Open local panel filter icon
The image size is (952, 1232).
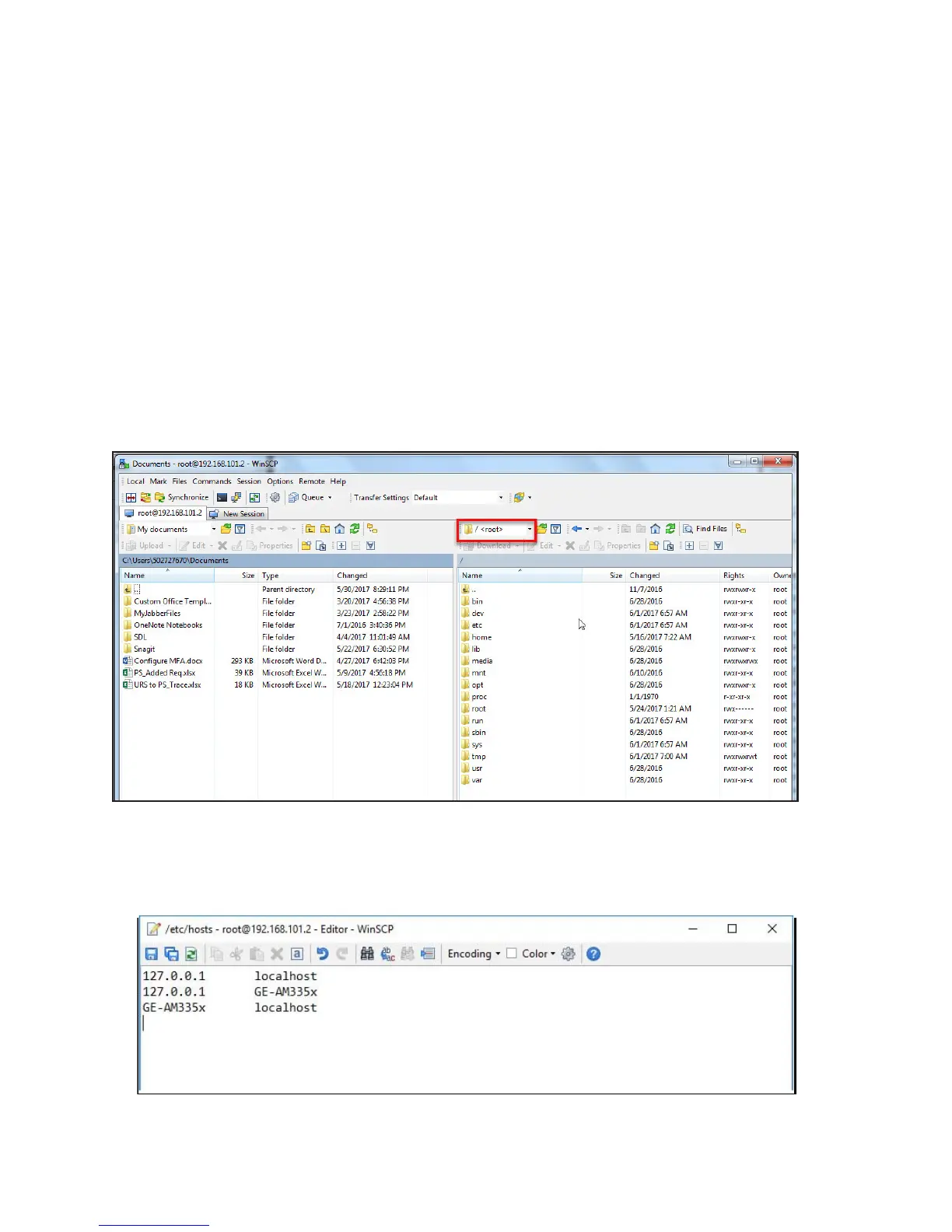pyautogui.click(x=240, y=529)
